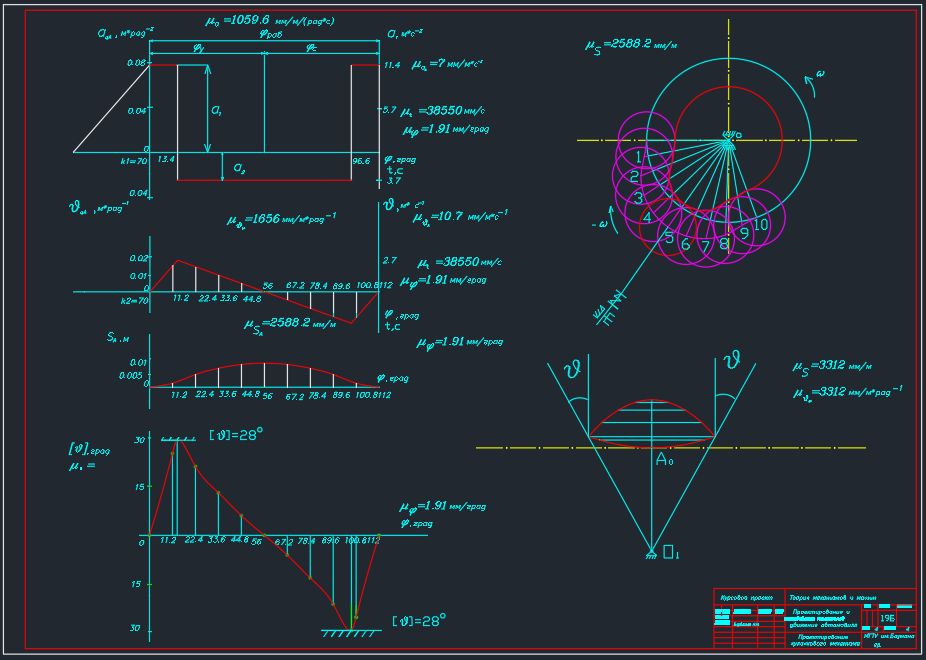
Task: Pick the k1=70 label
Action: 134,161
